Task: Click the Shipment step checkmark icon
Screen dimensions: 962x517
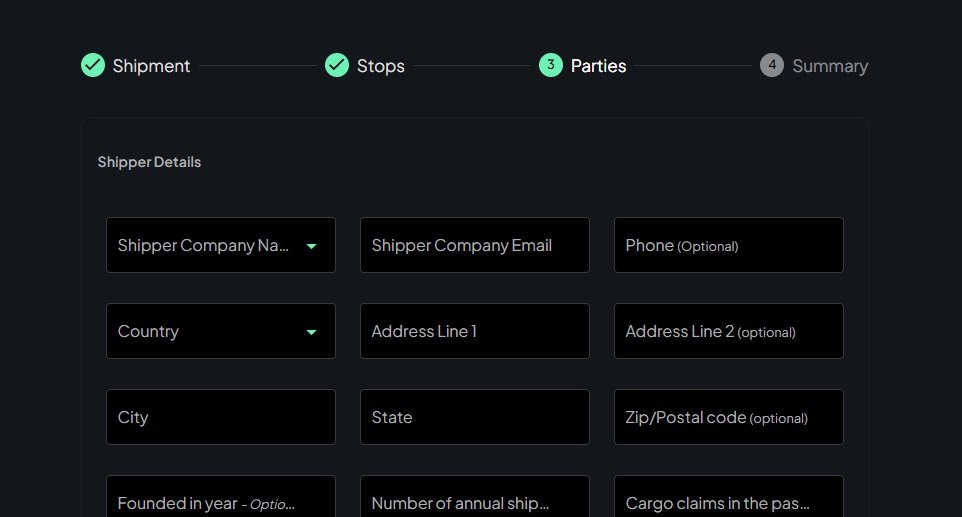Action: point(93,66)
